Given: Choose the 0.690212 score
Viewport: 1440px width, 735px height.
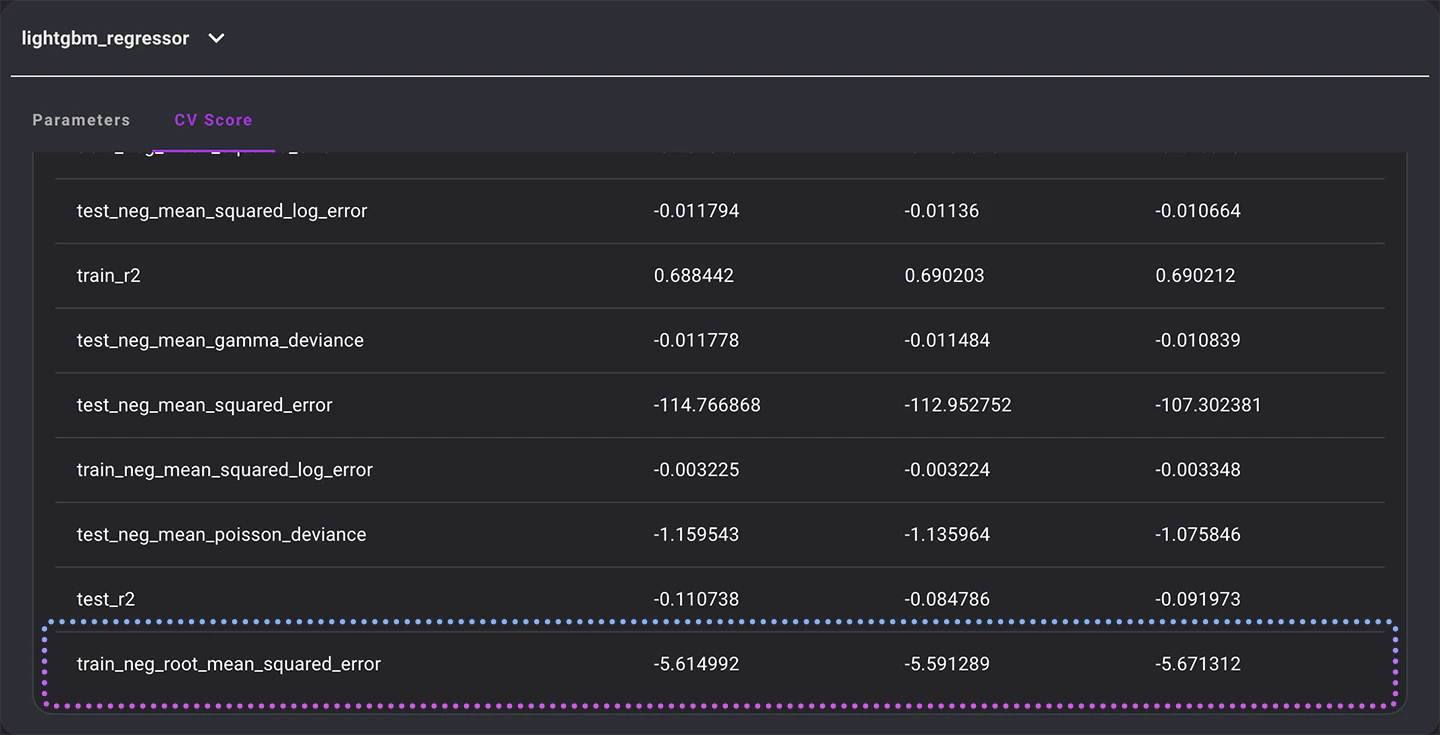Looking at the screenshot, I should (1196, 275).
